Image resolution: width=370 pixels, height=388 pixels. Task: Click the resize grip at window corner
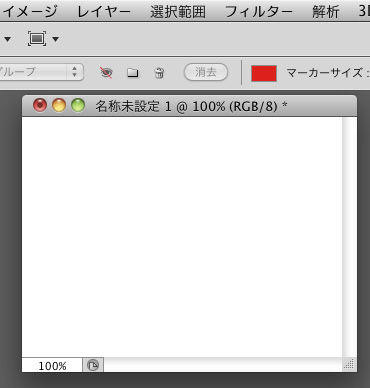click(349, 365)
